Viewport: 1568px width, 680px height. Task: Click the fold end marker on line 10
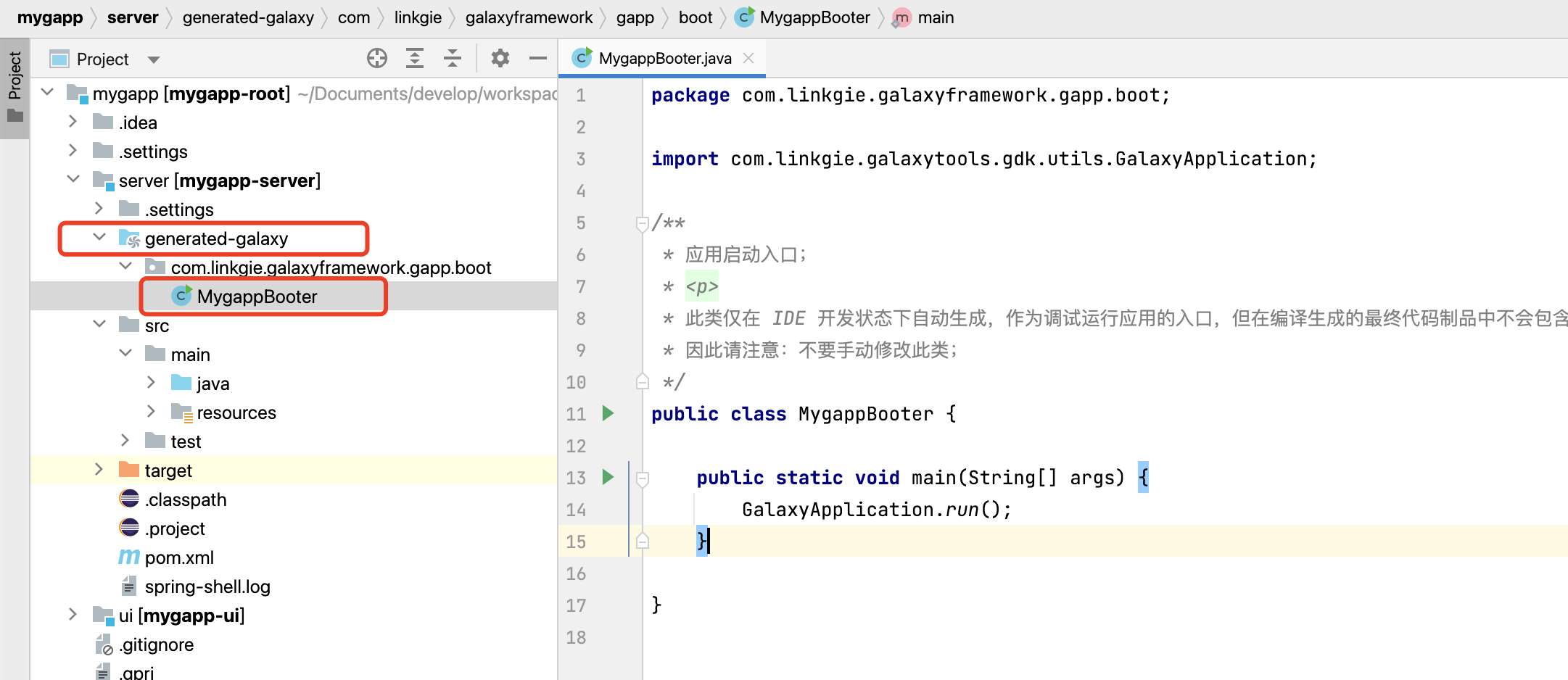(x=642, y=381)
